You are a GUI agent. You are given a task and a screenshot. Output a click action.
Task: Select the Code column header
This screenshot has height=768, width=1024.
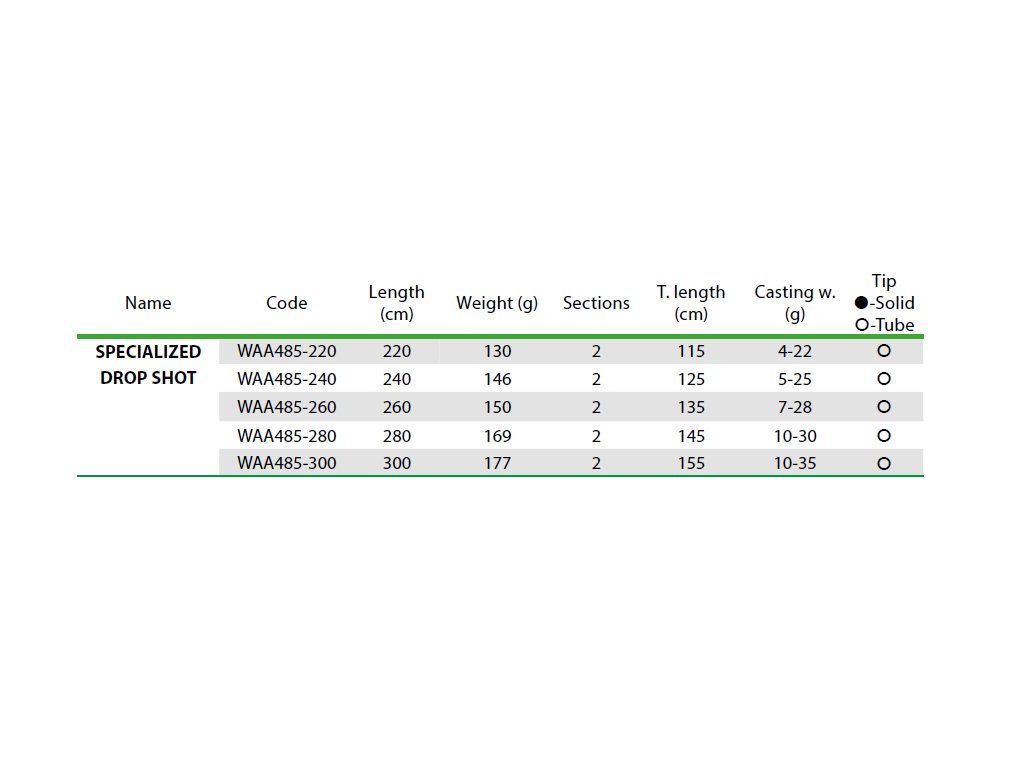287,303
